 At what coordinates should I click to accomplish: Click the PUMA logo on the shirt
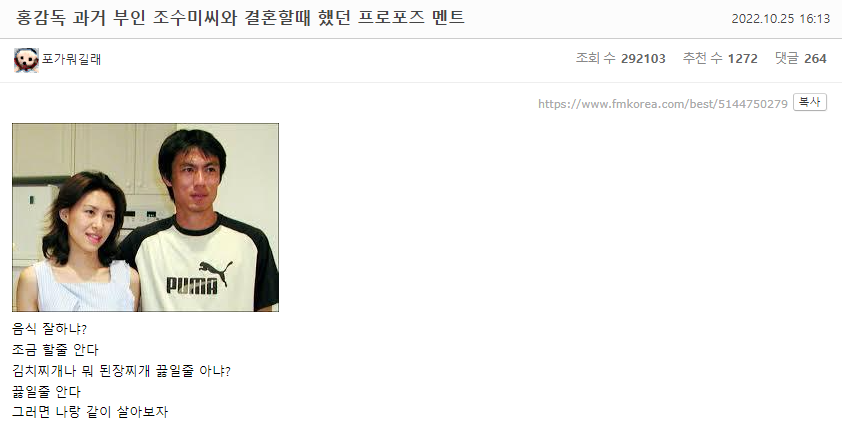pos(199,278)
